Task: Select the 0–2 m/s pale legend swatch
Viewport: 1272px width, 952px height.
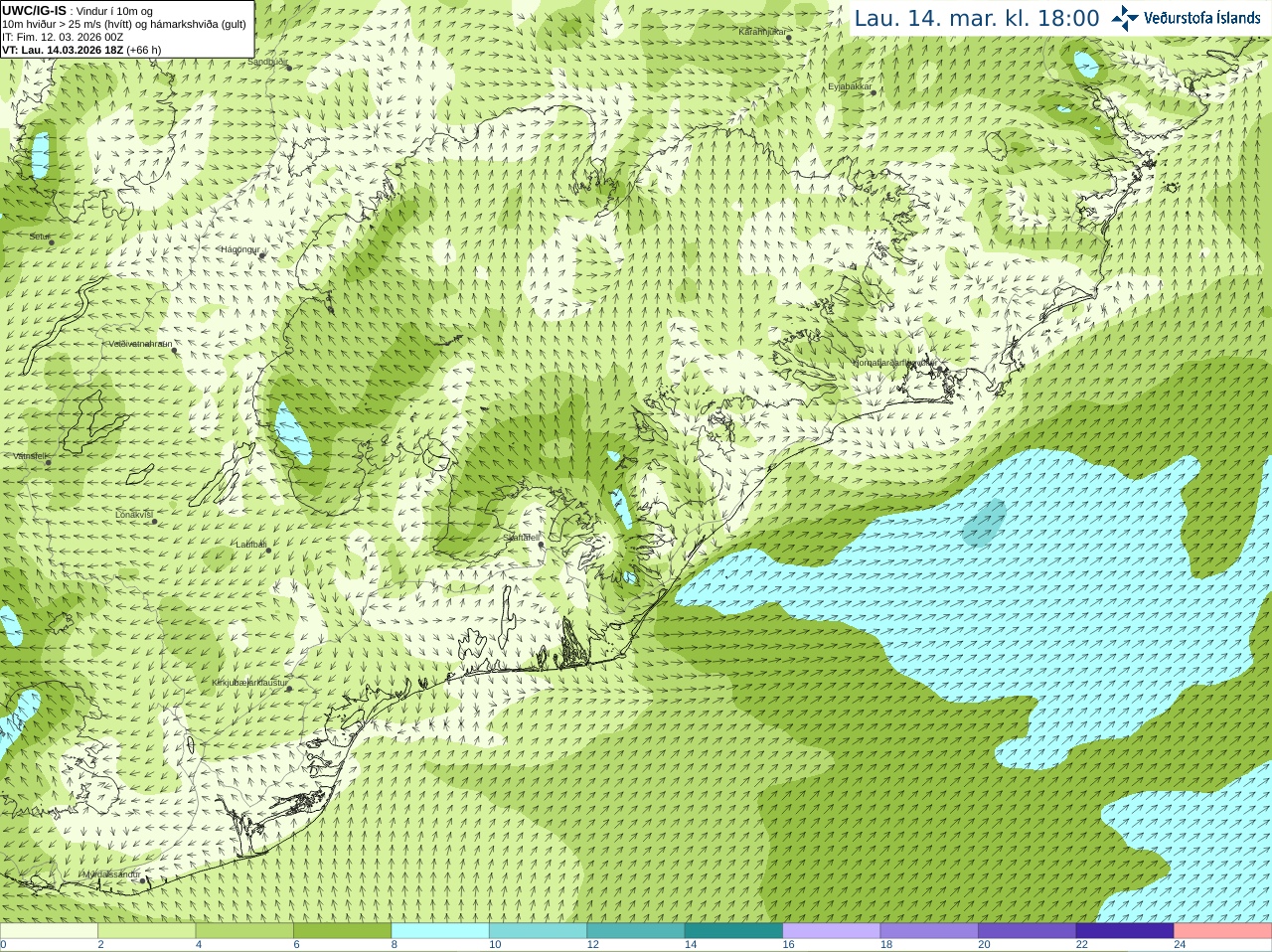Action: click(49, 931)
